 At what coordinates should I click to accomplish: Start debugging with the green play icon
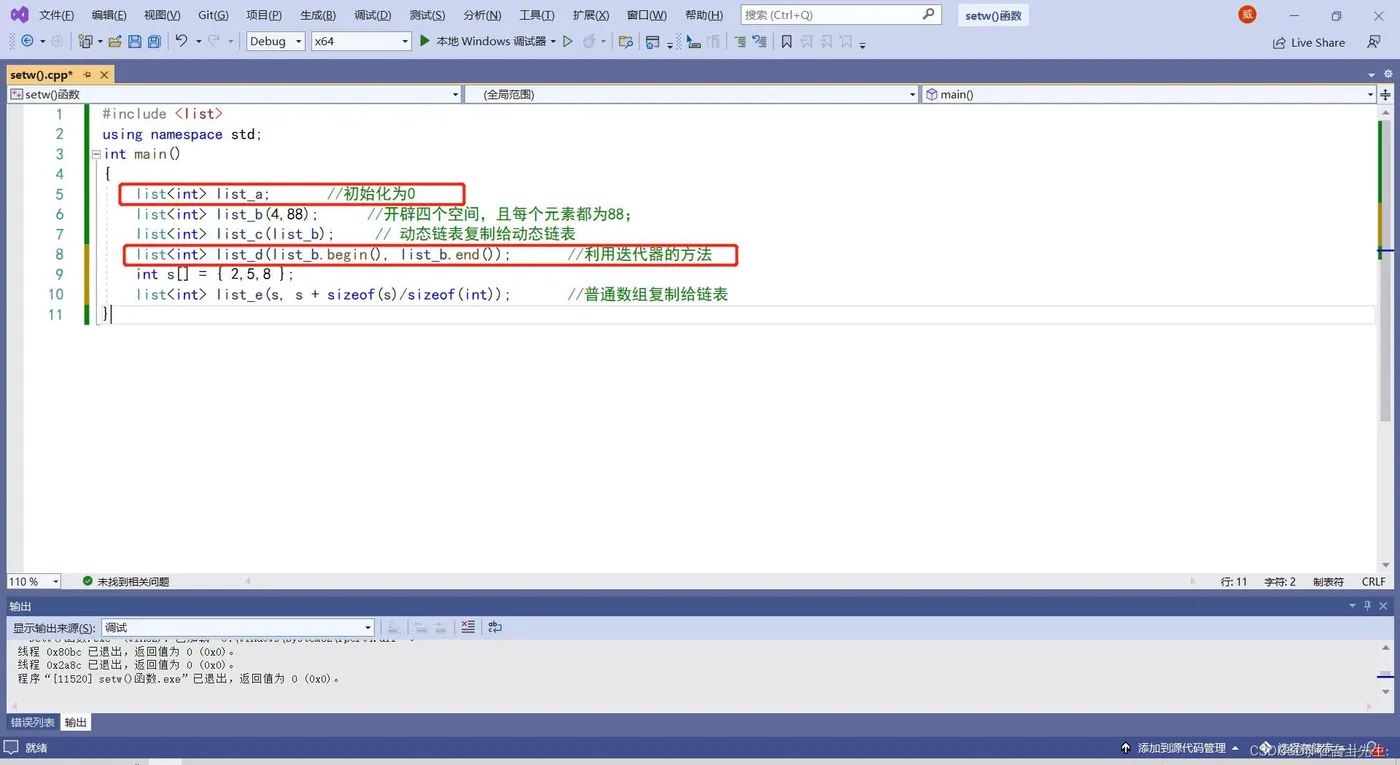[425, 41]
